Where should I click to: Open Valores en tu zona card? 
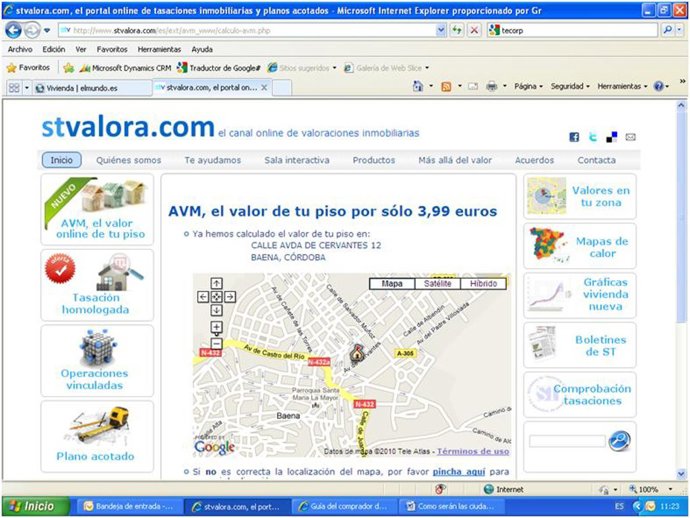[x=580, y=196]
